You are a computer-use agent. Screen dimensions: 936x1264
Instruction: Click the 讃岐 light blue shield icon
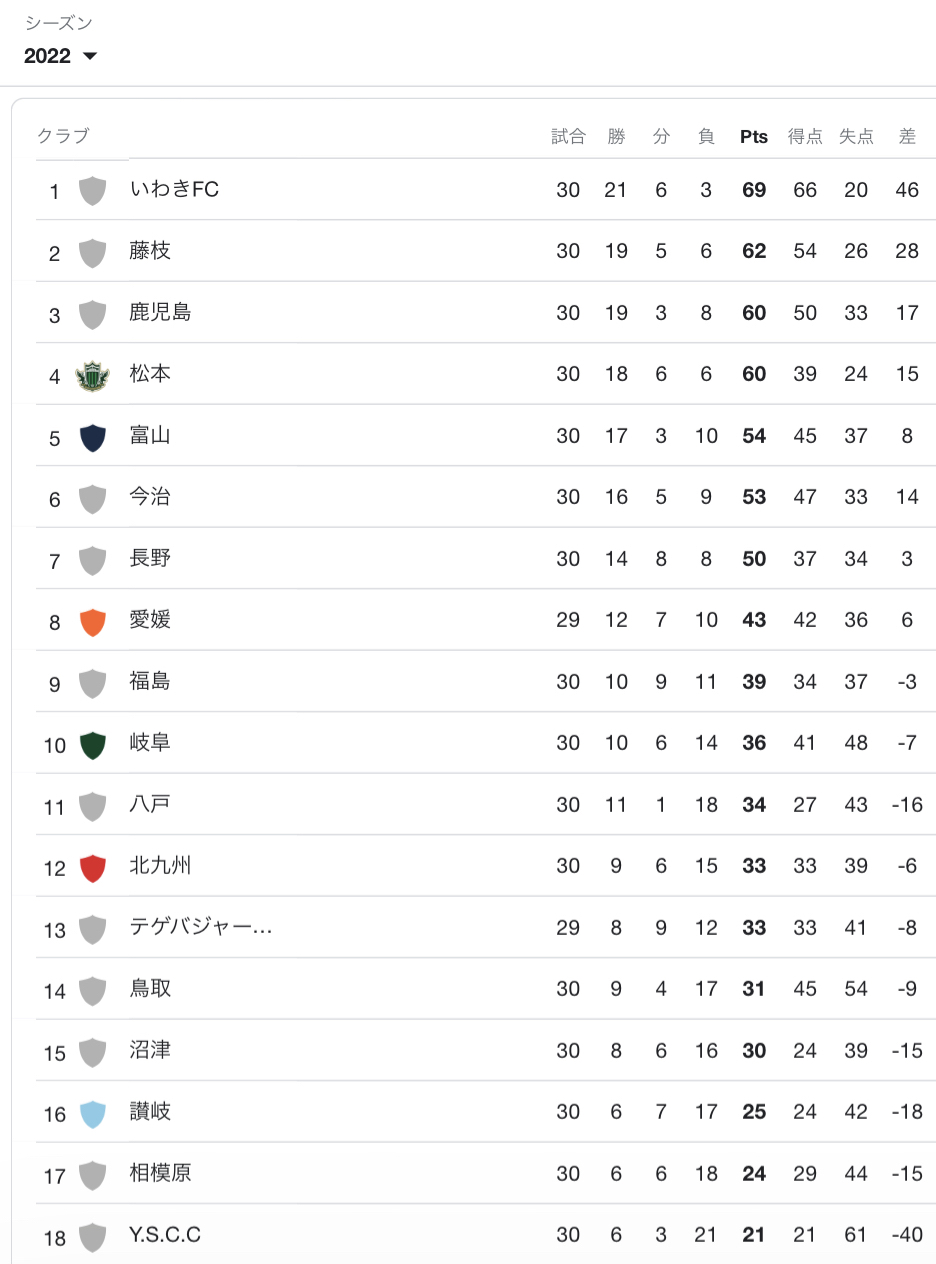tap(92, 1113)
